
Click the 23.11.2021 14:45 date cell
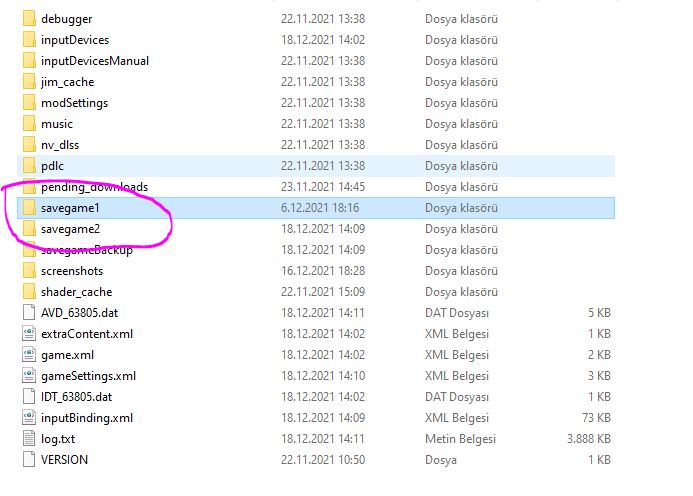click(323, 187)
